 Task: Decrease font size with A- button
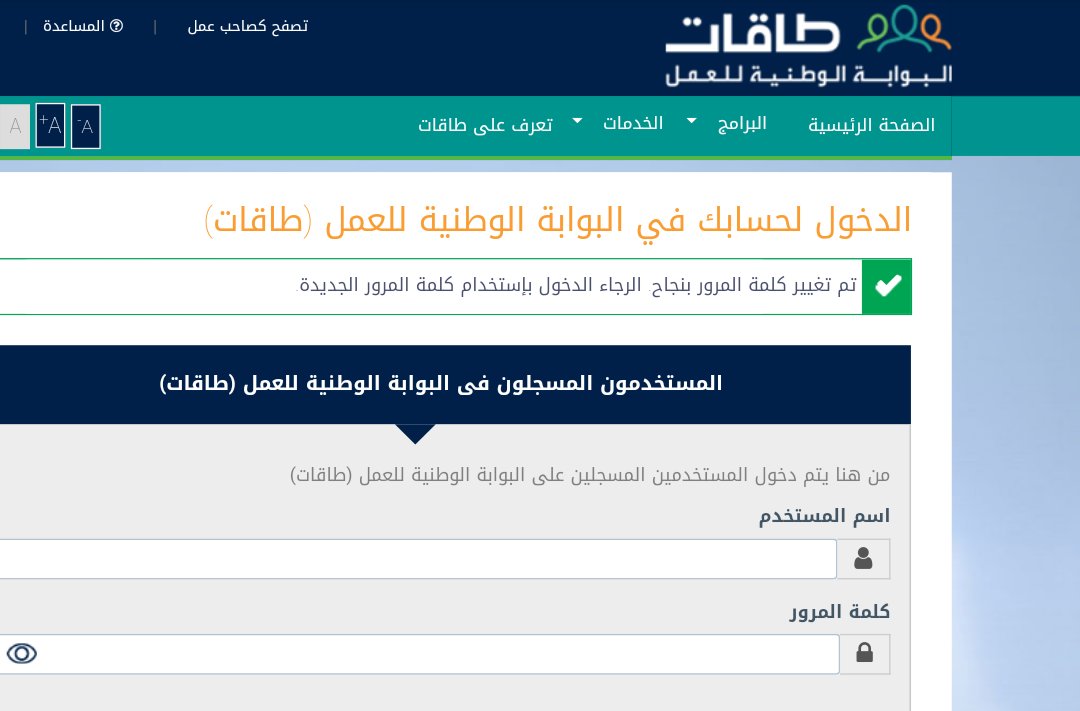point(86,126)
